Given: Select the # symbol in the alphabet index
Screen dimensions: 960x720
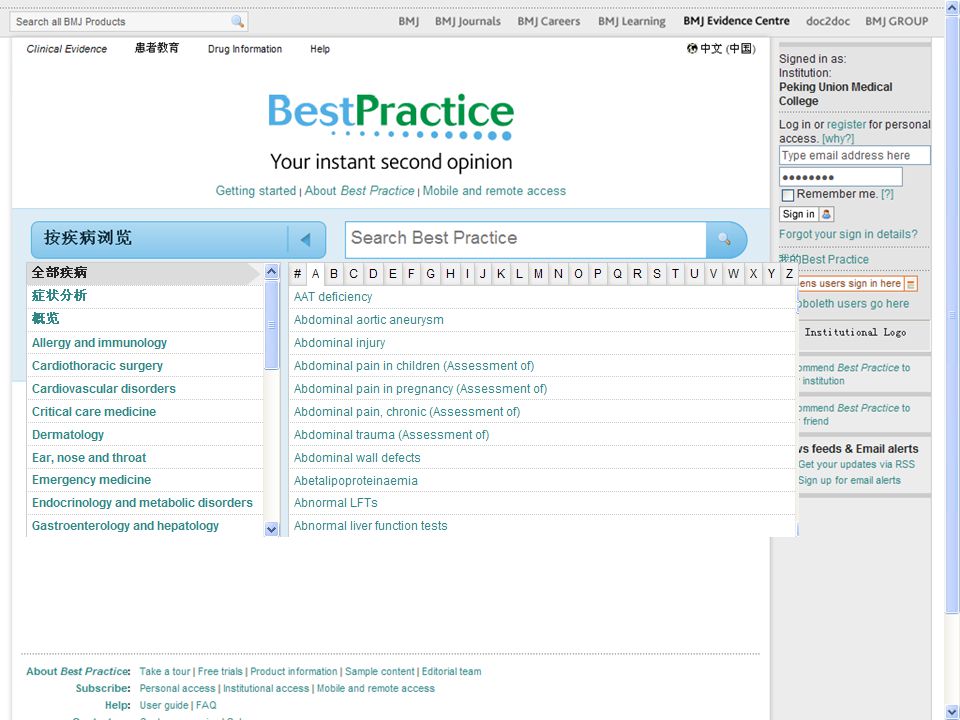Looking at the screenshot, I should 298,274.
